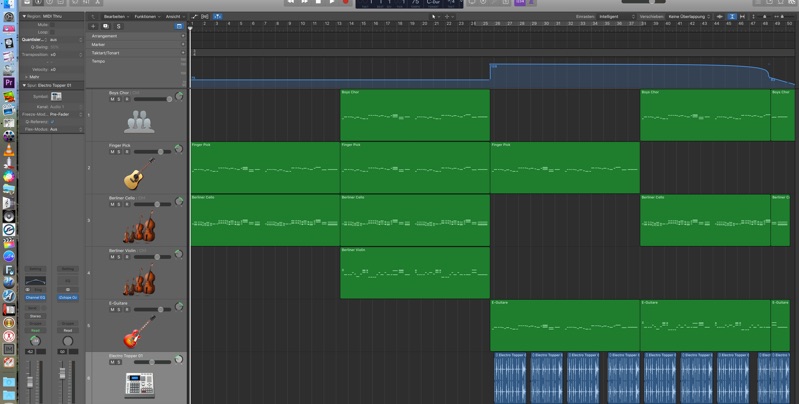The image size is (799, 404).
Task: Open the Freeze-Modus Pre-Fader dropdown
Action: (65, 115)
